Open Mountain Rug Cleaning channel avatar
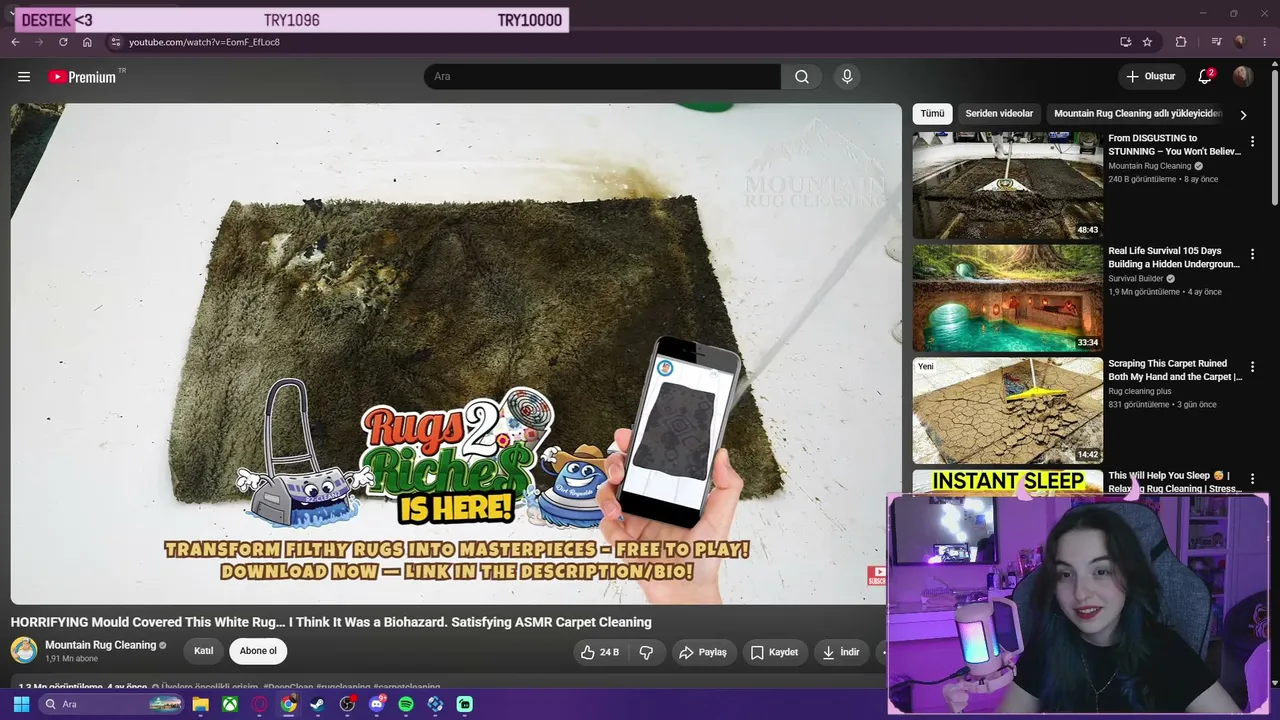The height and width of the screenshot is (720, 1280). click(x=24, y=651)
